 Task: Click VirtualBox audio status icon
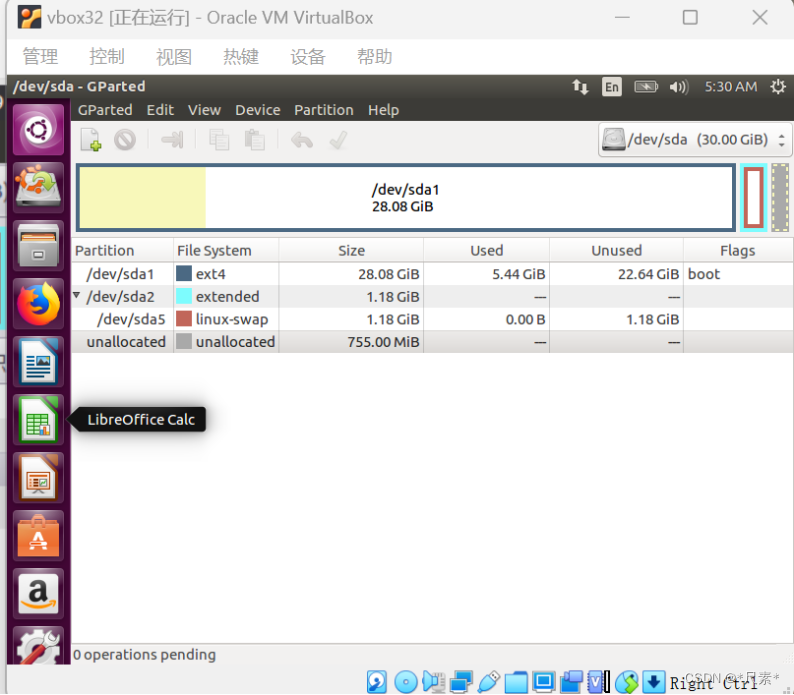point(433,682)
